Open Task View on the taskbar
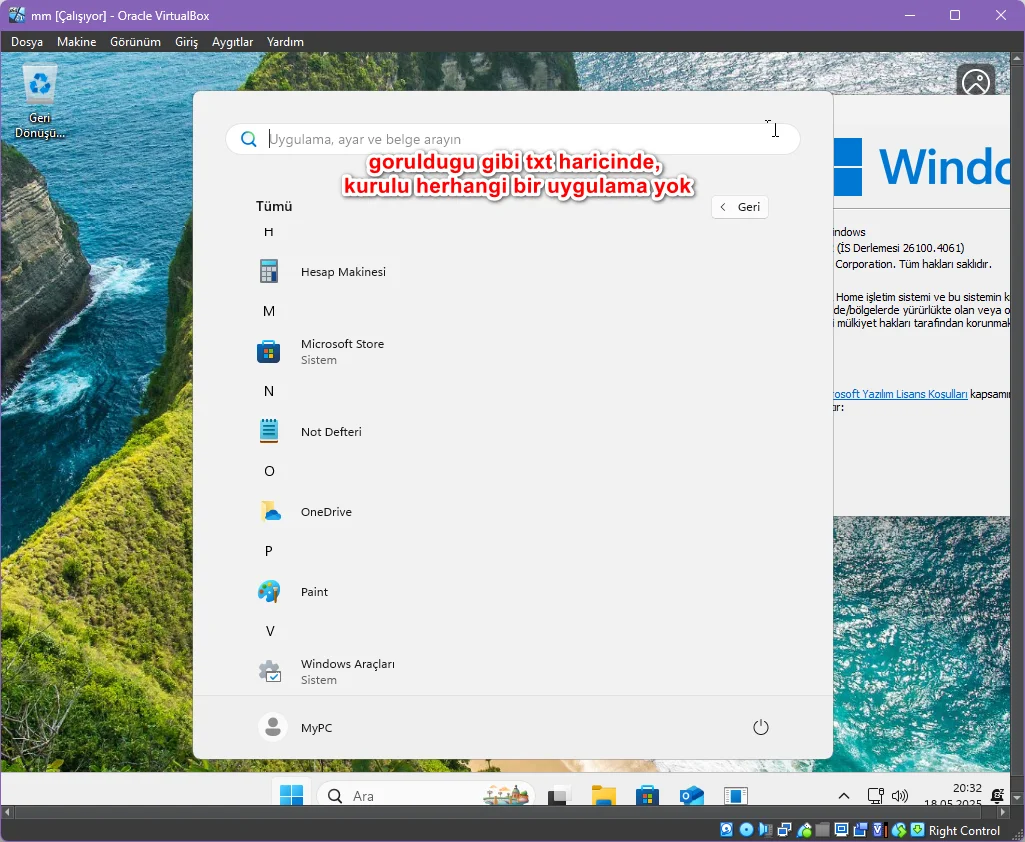This screenshot has height=842, width=1025. point(558,796)
